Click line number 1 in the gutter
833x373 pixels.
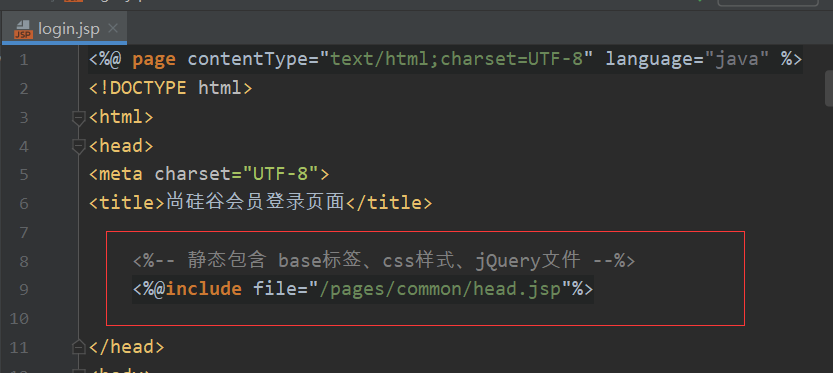click(x=23, y=60)
